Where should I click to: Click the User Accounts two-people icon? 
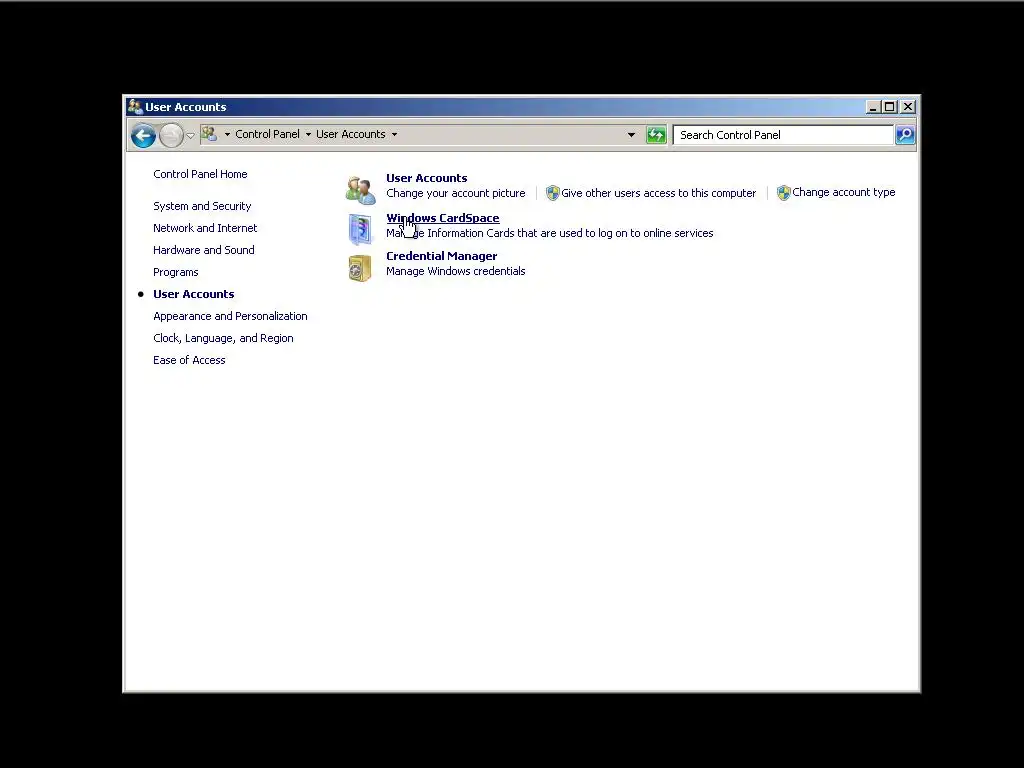point(360,190)
